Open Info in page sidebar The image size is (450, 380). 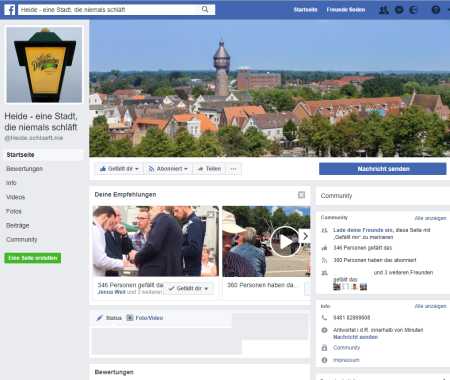(x=11, y=183)
